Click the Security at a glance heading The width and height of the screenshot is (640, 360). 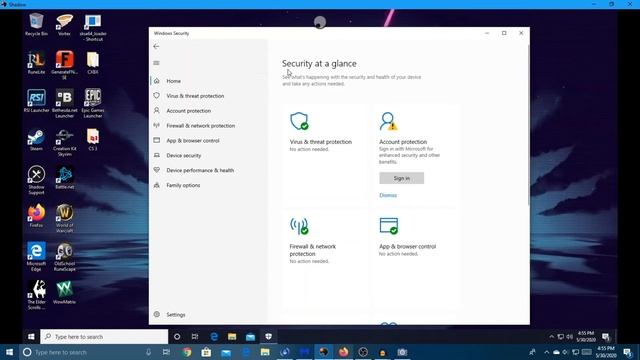point(319,63)
